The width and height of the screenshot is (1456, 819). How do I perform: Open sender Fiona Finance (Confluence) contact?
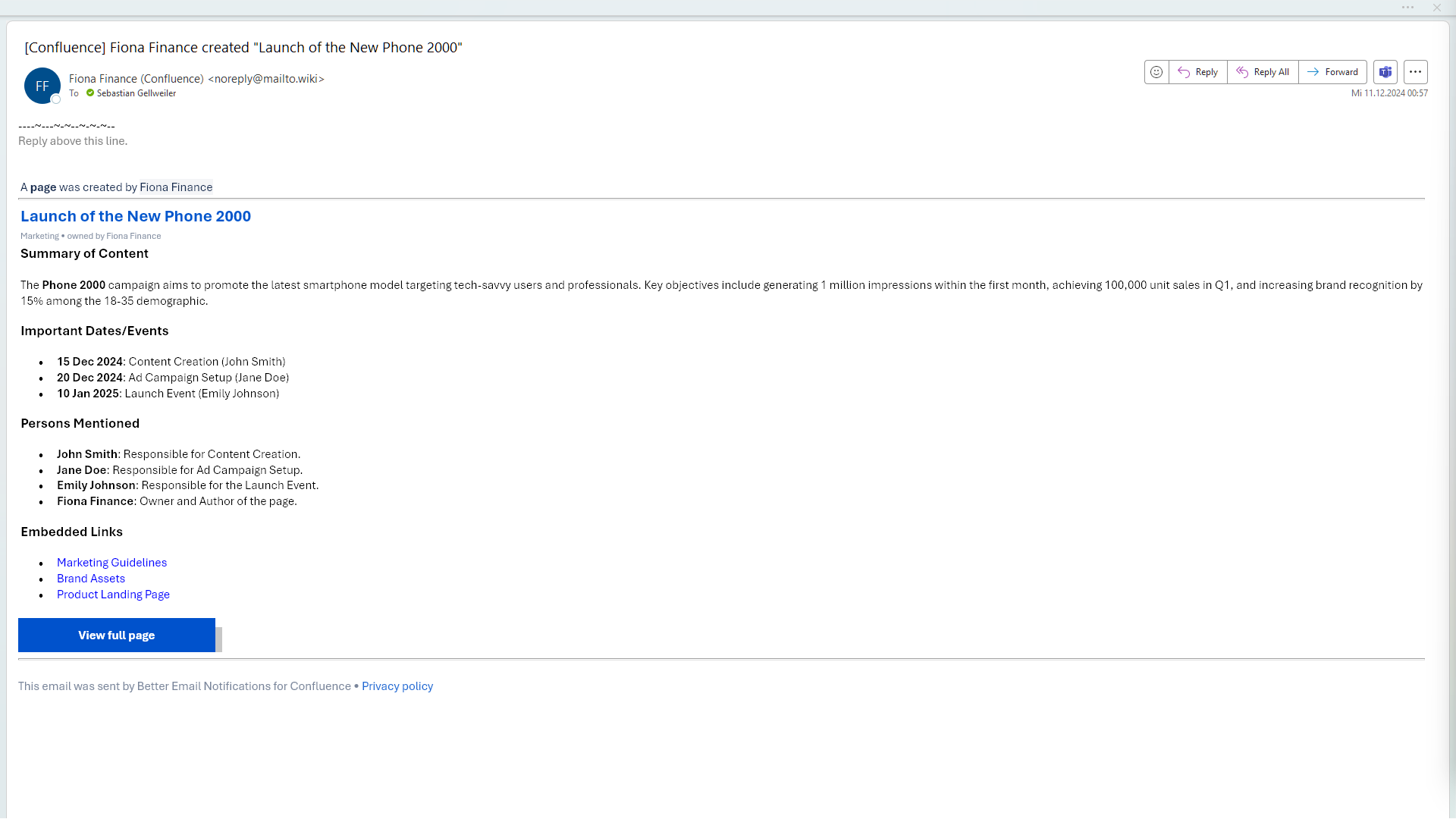(x=136, y=79)
